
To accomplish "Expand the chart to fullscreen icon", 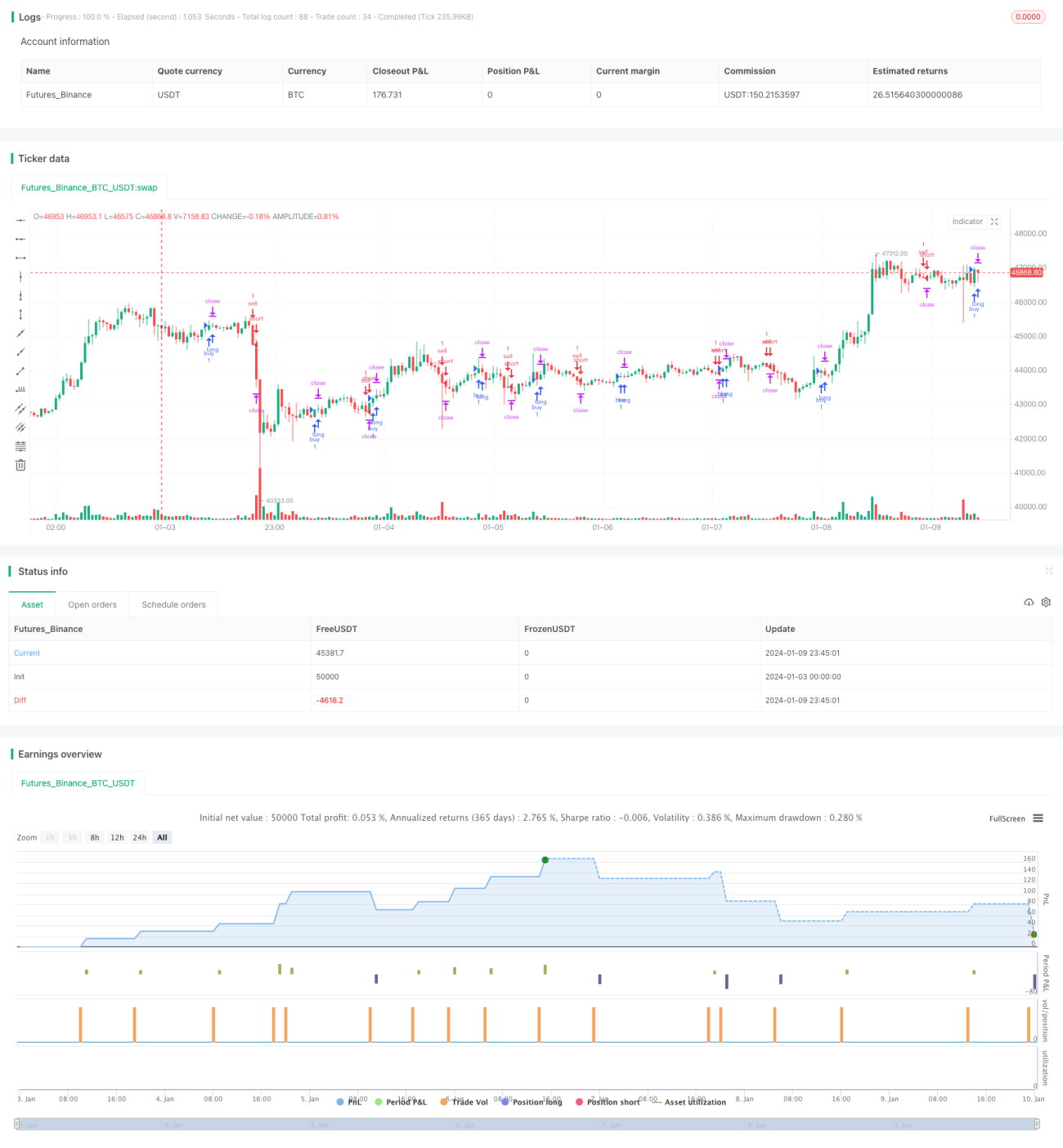I will tap(994, 222).
